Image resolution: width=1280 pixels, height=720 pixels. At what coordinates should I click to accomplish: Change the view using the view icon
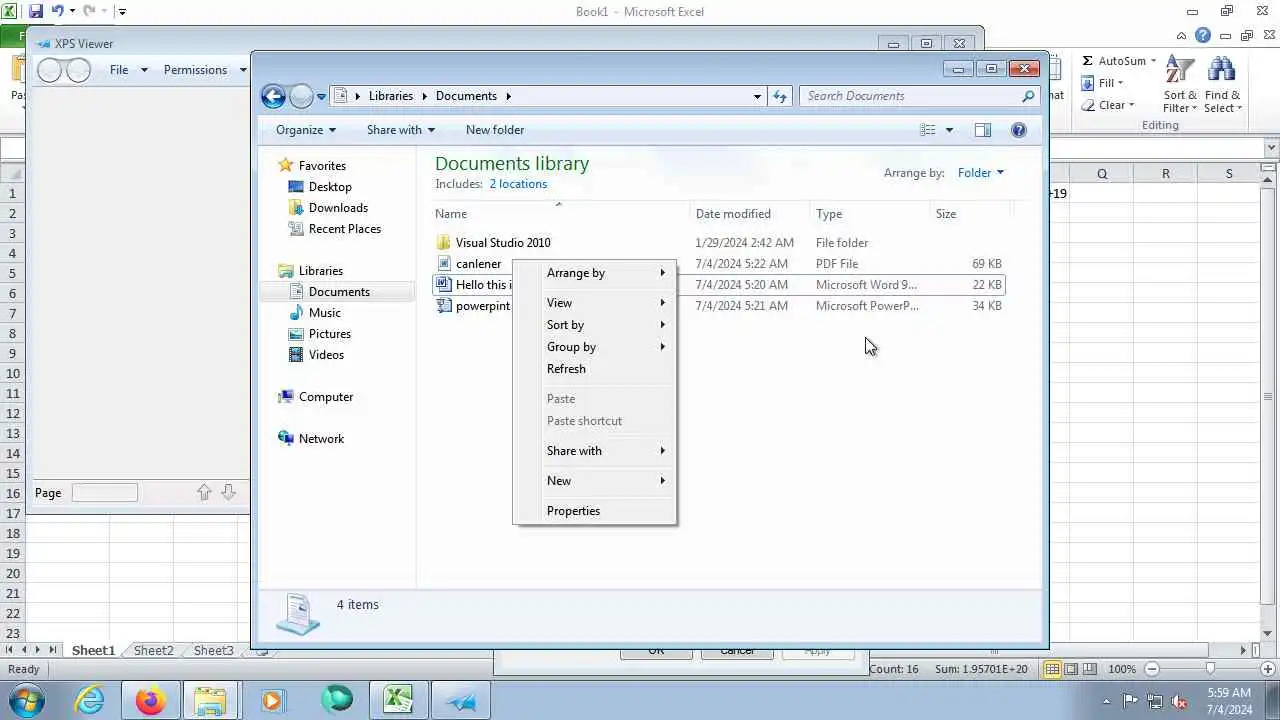tap(927, 130)
